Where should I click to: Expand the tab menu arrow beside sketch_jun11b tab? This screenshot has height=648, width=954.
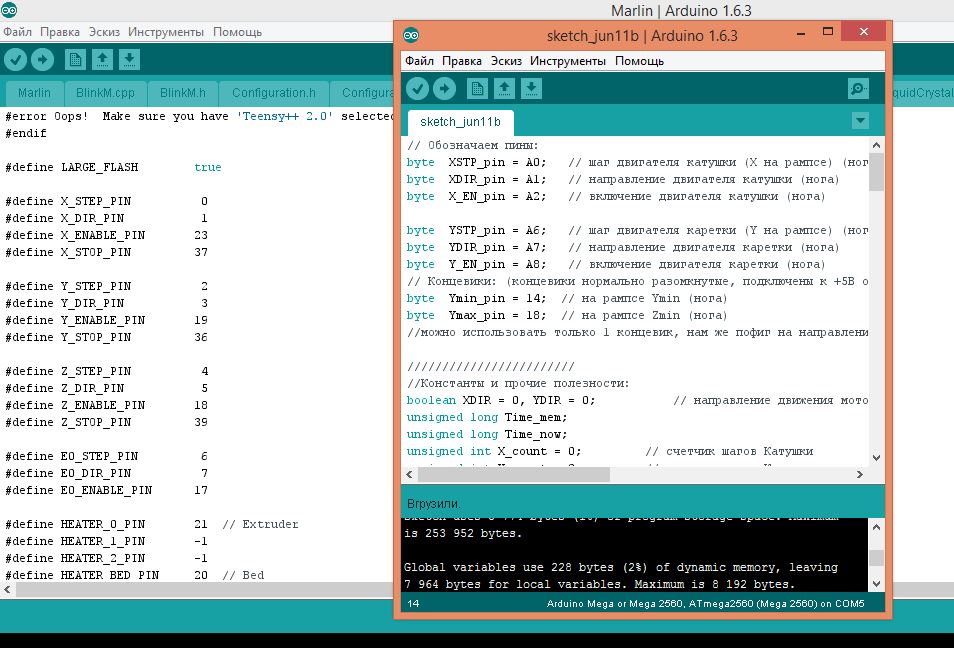point(859,121)
